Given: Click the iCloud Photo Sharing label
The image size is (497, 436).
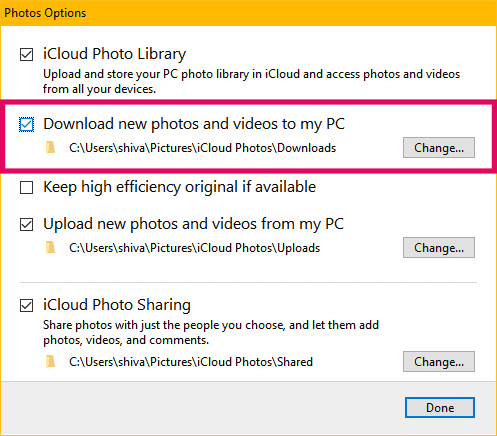Looking at the screenshot, I should pyautogui.click(x=117, y=305).
